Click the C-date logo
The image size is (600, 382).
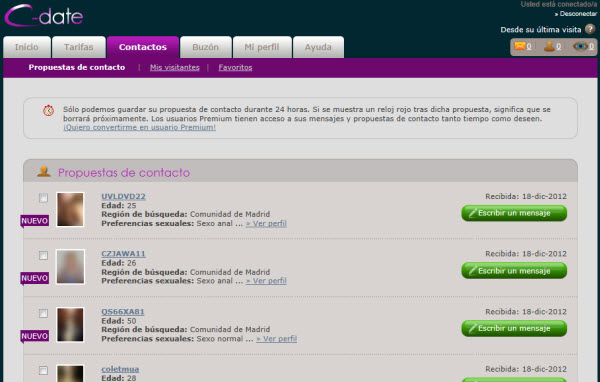[x=44, y=15]
